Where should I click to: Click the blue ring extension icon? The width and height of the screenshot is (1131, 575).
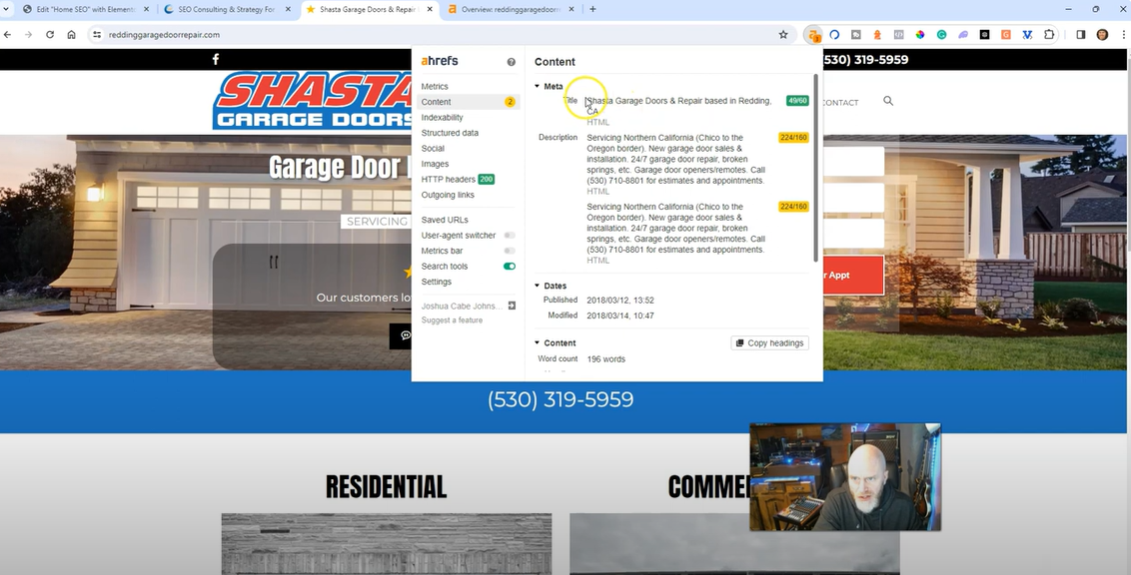click(x=835, y=35)
